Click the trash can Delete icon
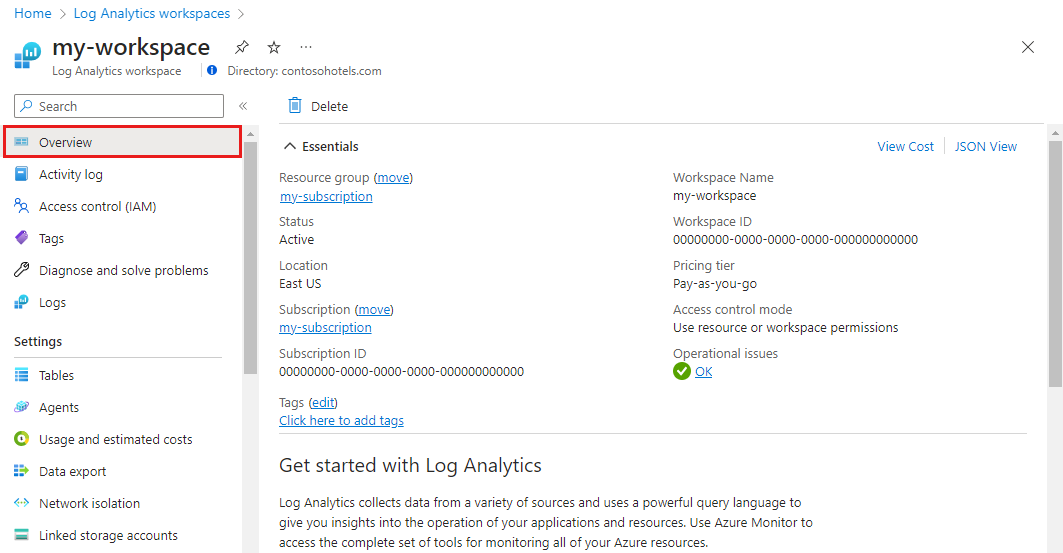1063x553 pixels. pos(295,106)
